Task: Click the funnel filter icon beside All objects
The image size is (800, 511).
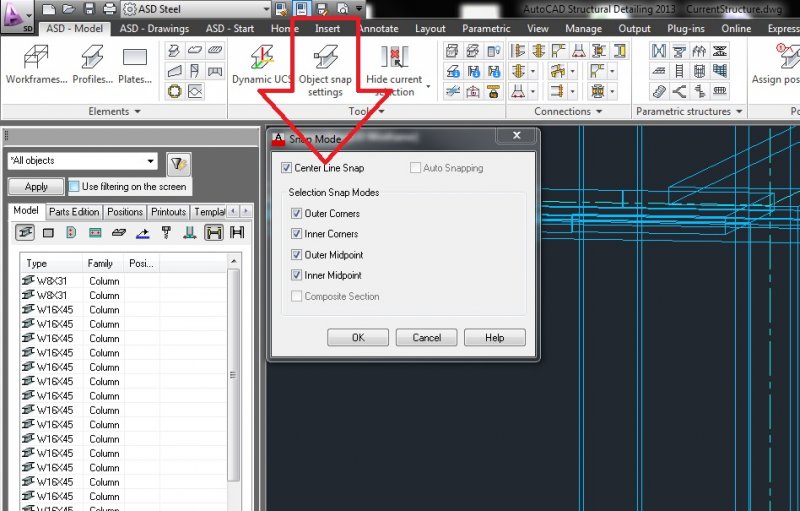Action: tap(179, 164)
